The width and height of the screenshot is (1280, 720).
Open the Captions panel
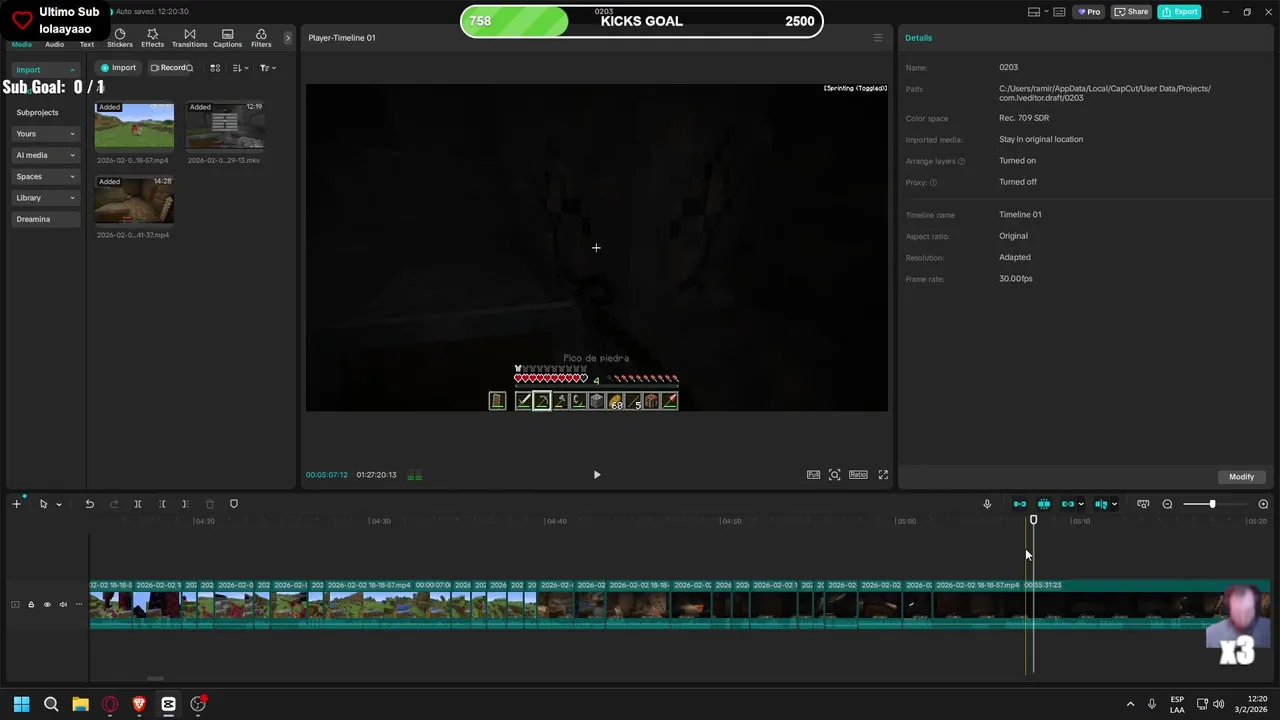[227, 38]
